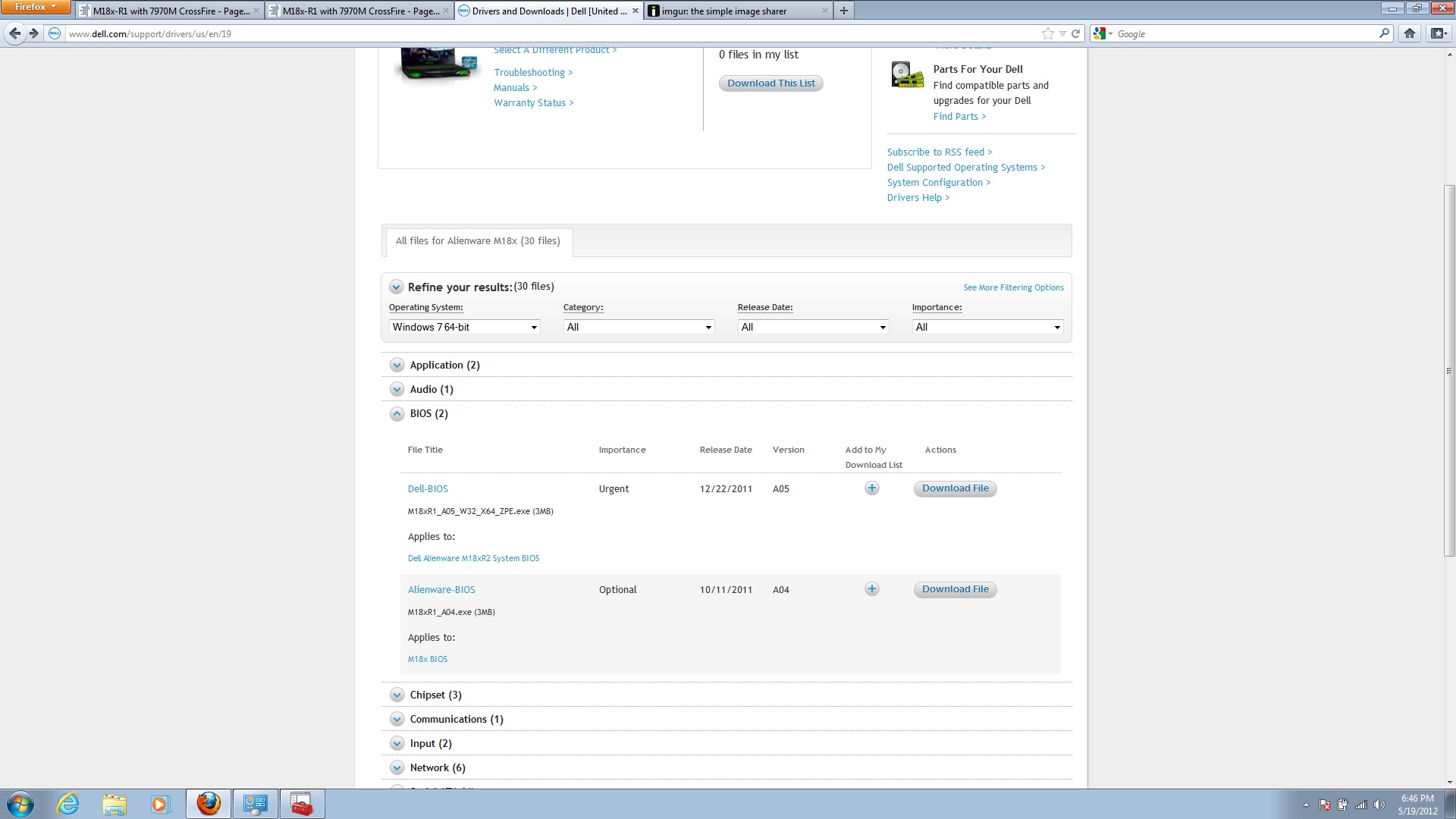Click the Parts For Your Dell memory icon

click(907, 75)
